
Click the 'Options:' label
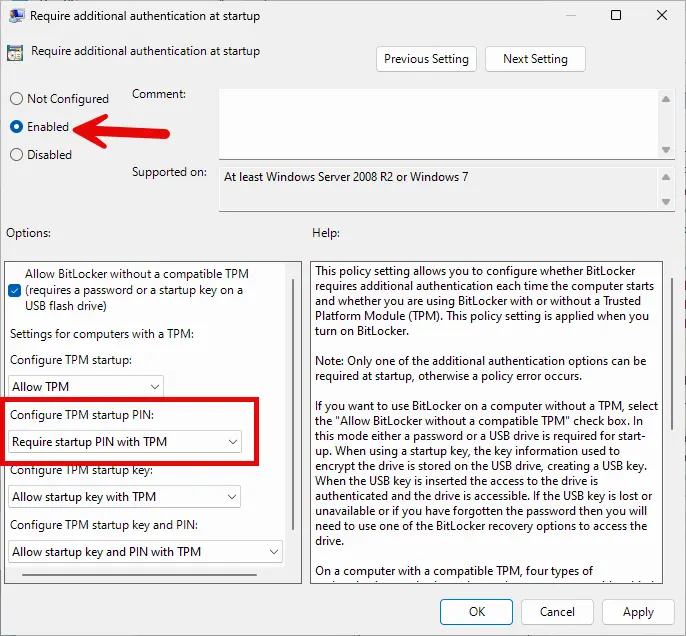(x=28, y=233)
